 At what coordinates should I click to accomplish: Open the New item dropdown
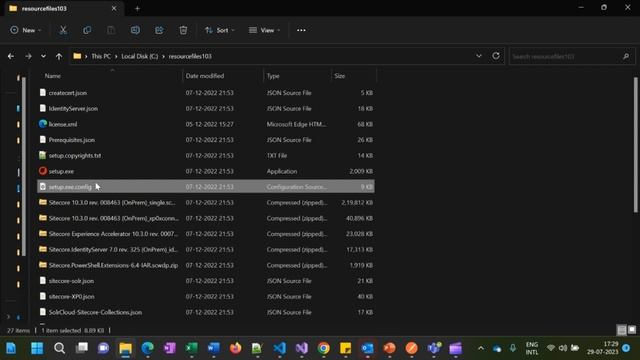coord(26,30)
